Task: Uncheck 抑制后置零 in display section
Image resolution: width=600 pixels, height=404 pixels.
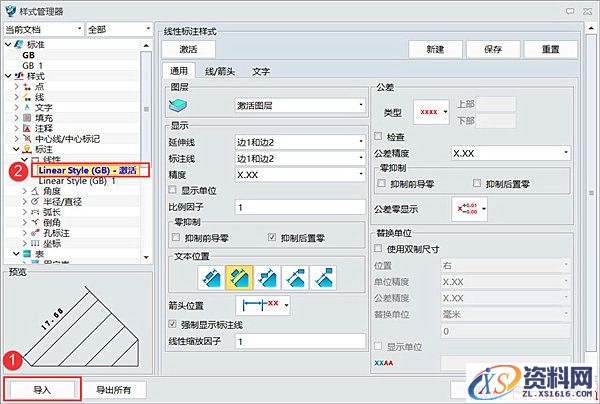Action: [272, 238]
